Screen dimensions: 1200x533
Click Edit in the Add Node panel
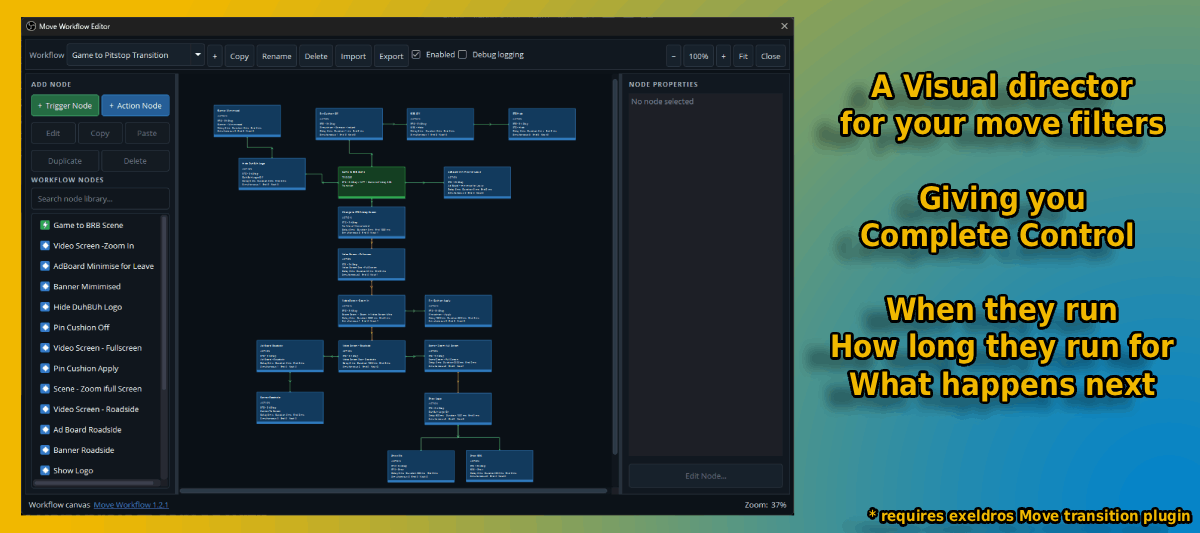[53, 132]
